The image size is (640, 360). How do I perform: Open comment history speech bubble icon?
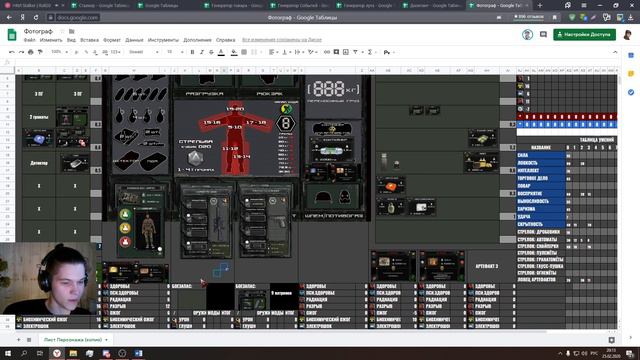tap(543, 35)
